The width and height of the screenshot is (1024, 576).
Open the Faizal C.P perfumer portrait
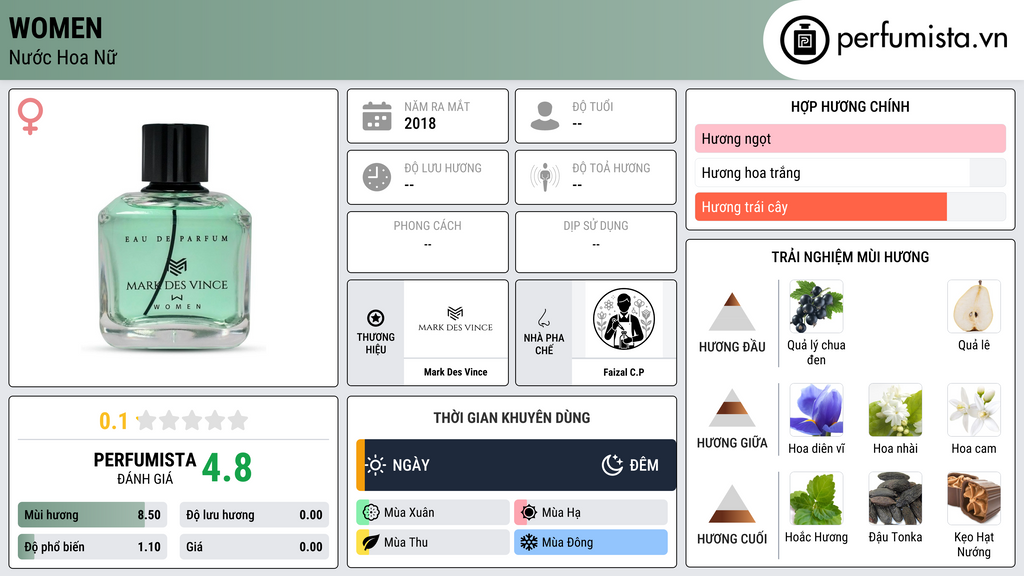623,319
